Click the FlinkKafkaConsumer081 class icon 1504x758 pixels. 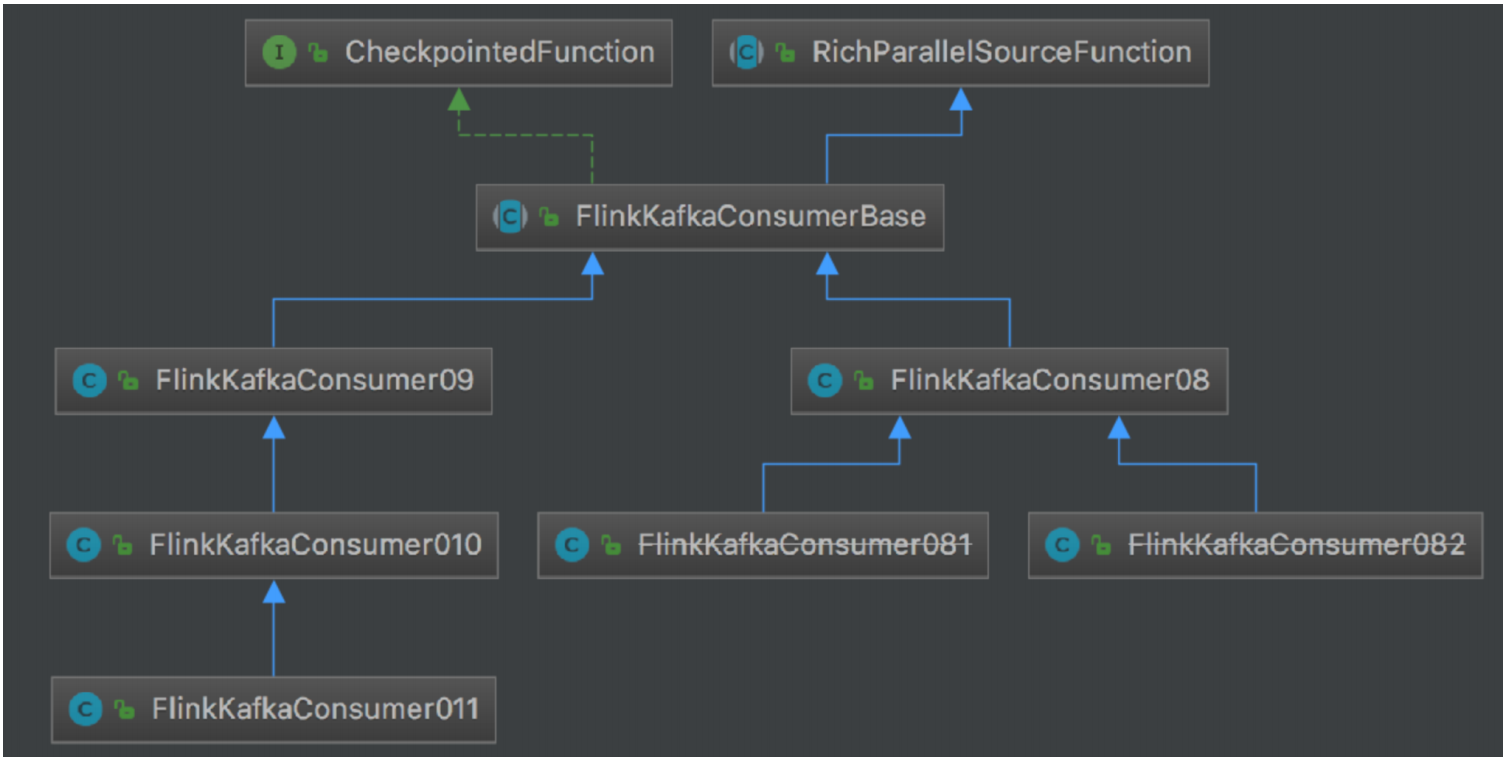click(572, 545)
